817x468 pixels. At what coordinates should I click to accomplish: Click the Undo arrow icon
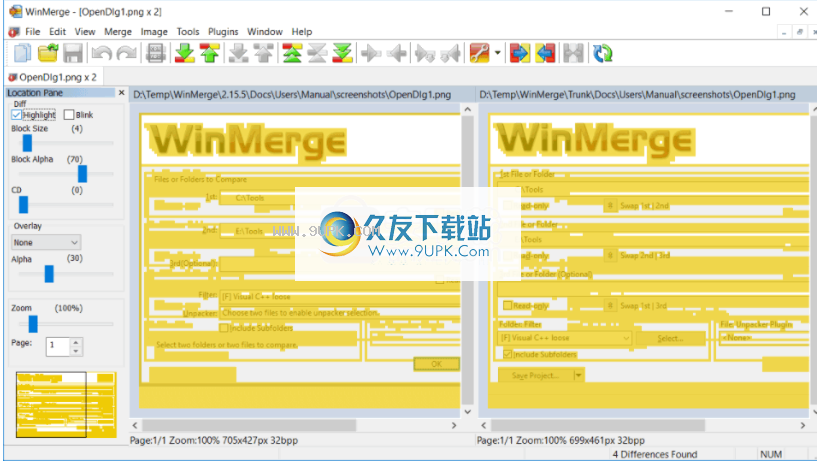pyautogui.click(x=102, y=53)
